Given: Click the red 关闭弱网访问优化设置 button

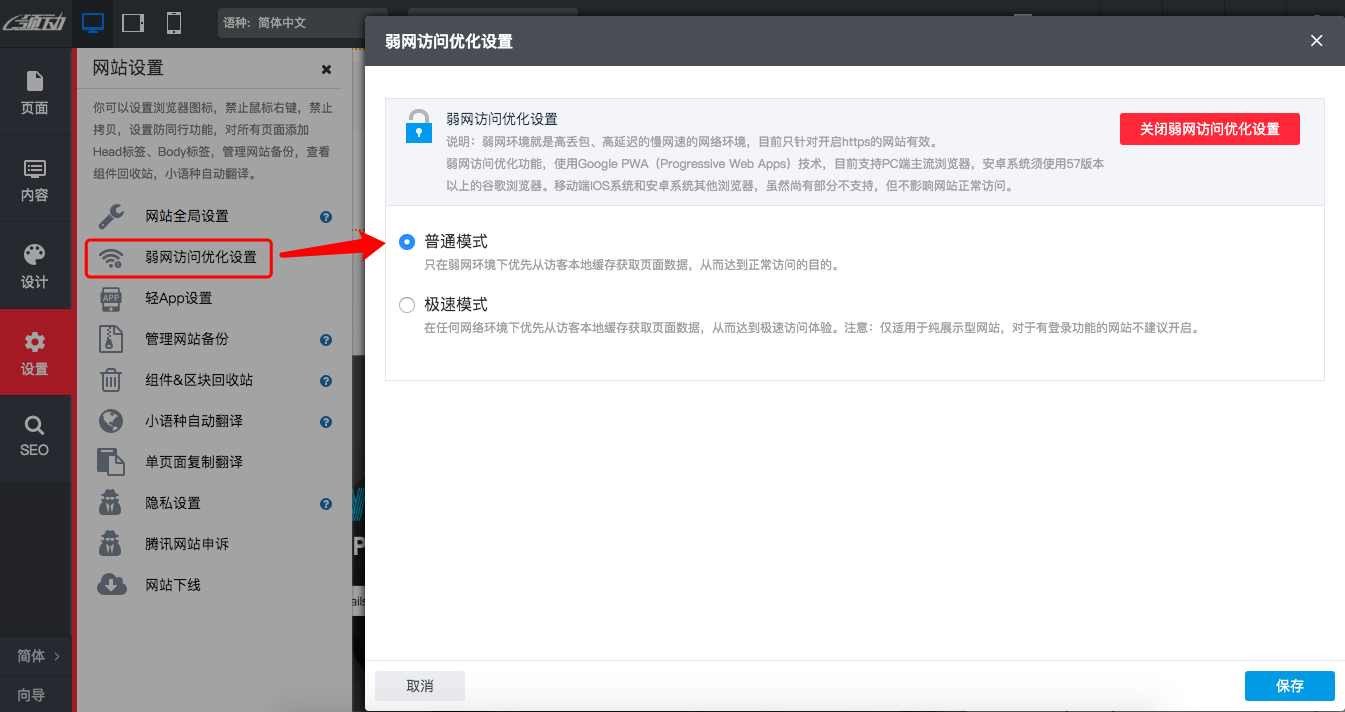Looking at the screenshot, I should (x=1209, y=128).
